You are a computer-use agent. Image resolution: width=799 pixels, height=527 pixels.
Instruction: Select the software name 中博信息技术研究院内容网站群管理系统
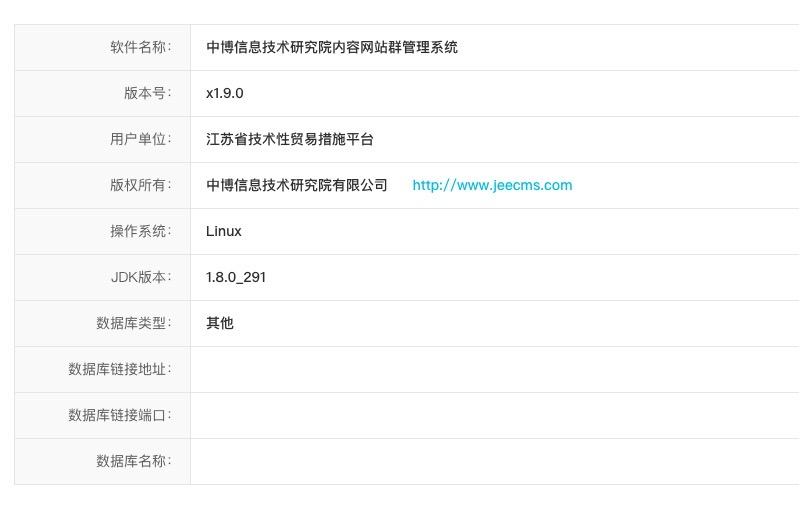coord(332,47)
